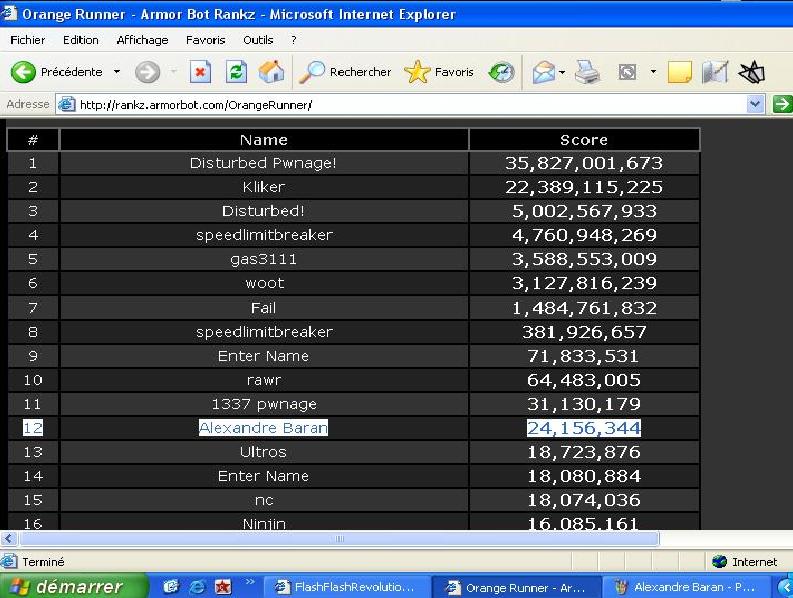
Task: Go to home page via house icon
Action: tap(272, 72)
